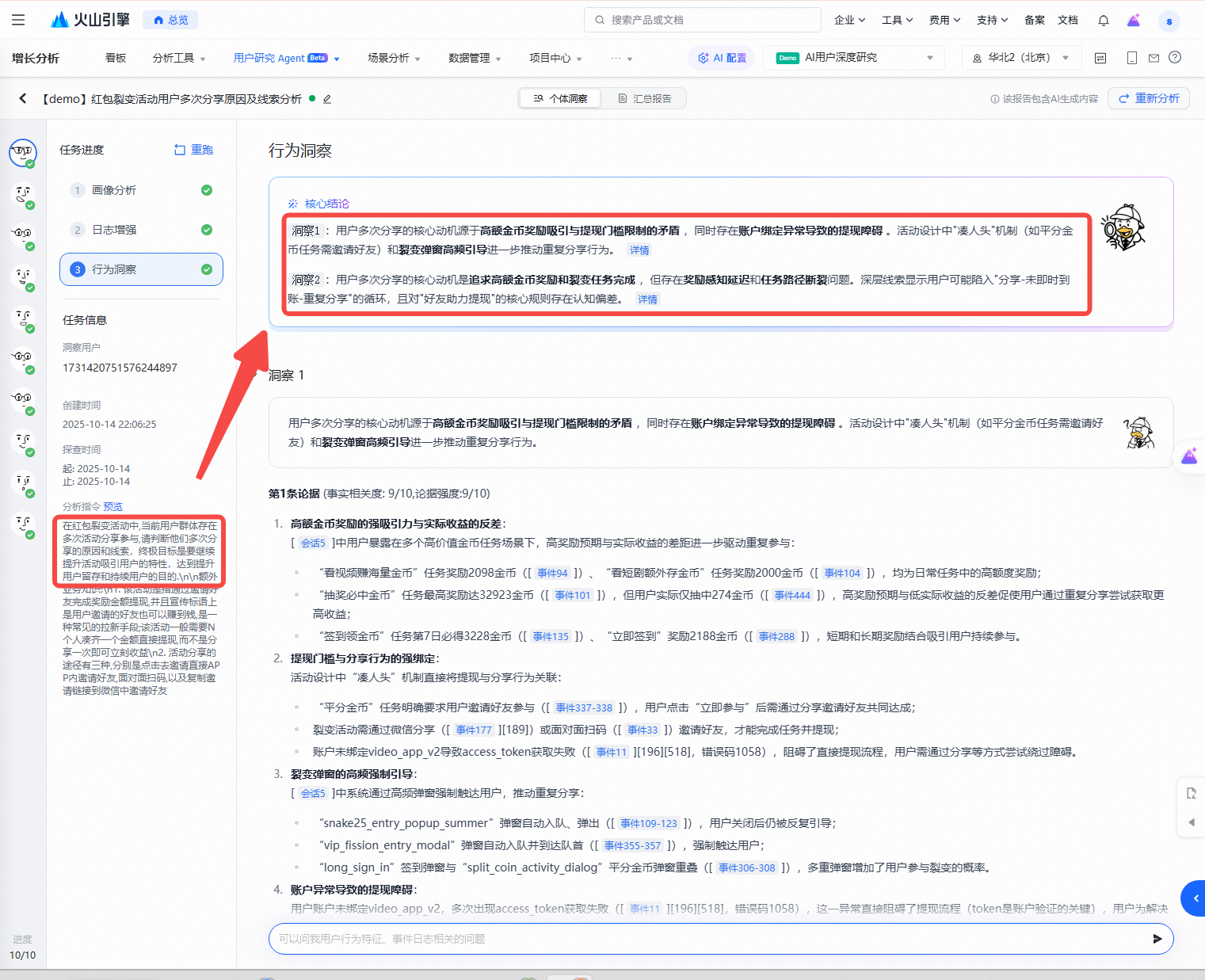
Task: Open the 事件94 link
Action: point(552,573)
